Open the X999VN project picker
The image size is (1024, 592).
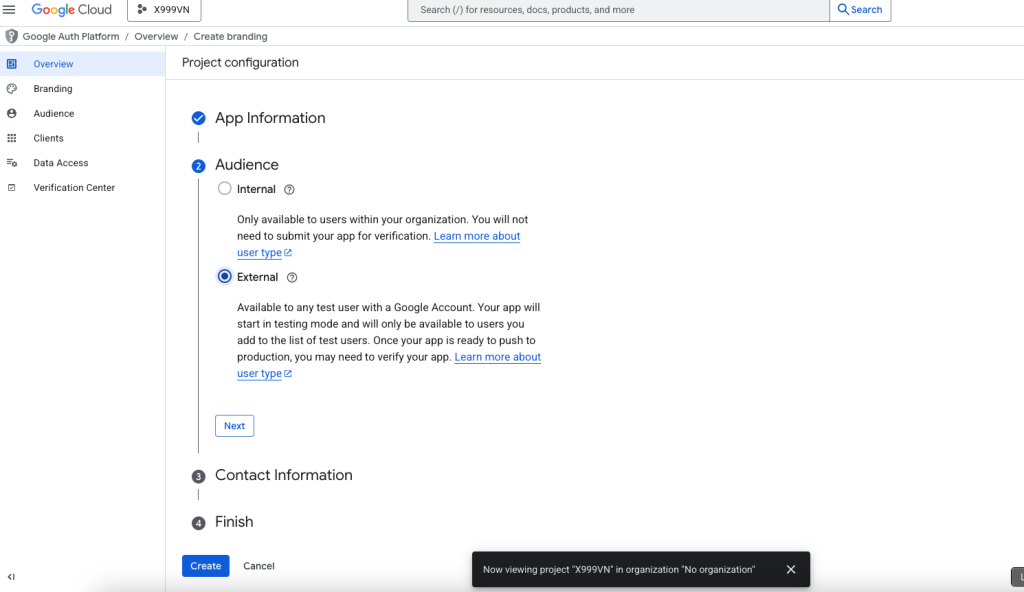(164, 10)
